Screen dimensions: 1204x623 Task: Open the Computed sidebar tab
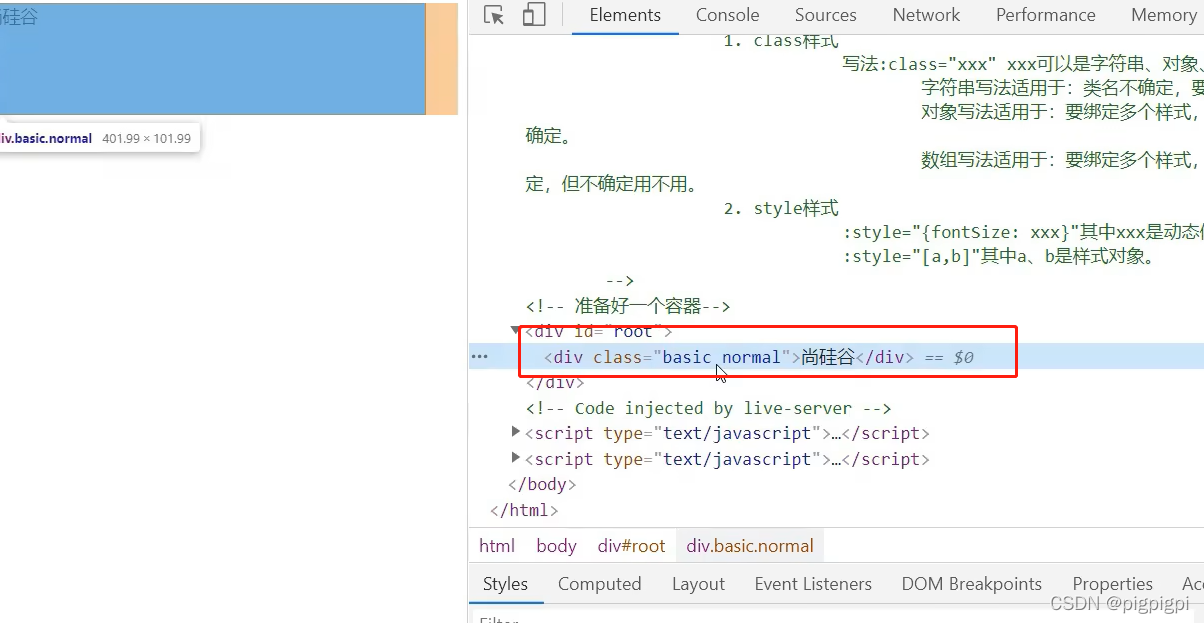[600, 584]
